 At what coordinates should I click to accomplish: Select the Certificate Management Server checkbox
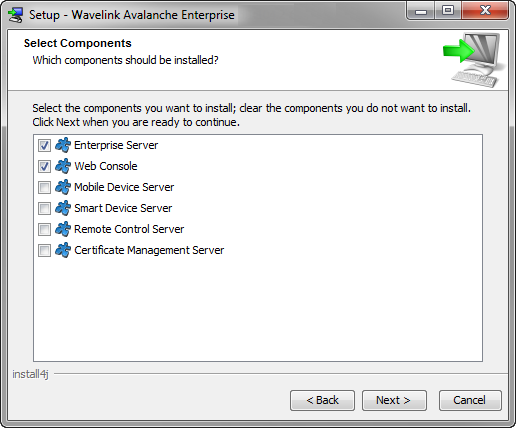[44, 250]
